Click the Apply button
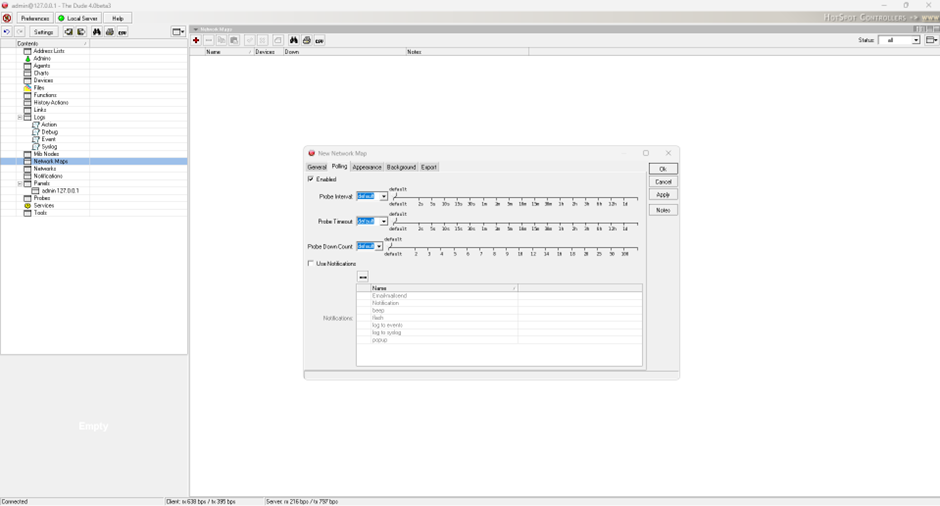Image resolution: width=940 pixels, height=506 pixels. pyautogui.click(x=663, y=195)
